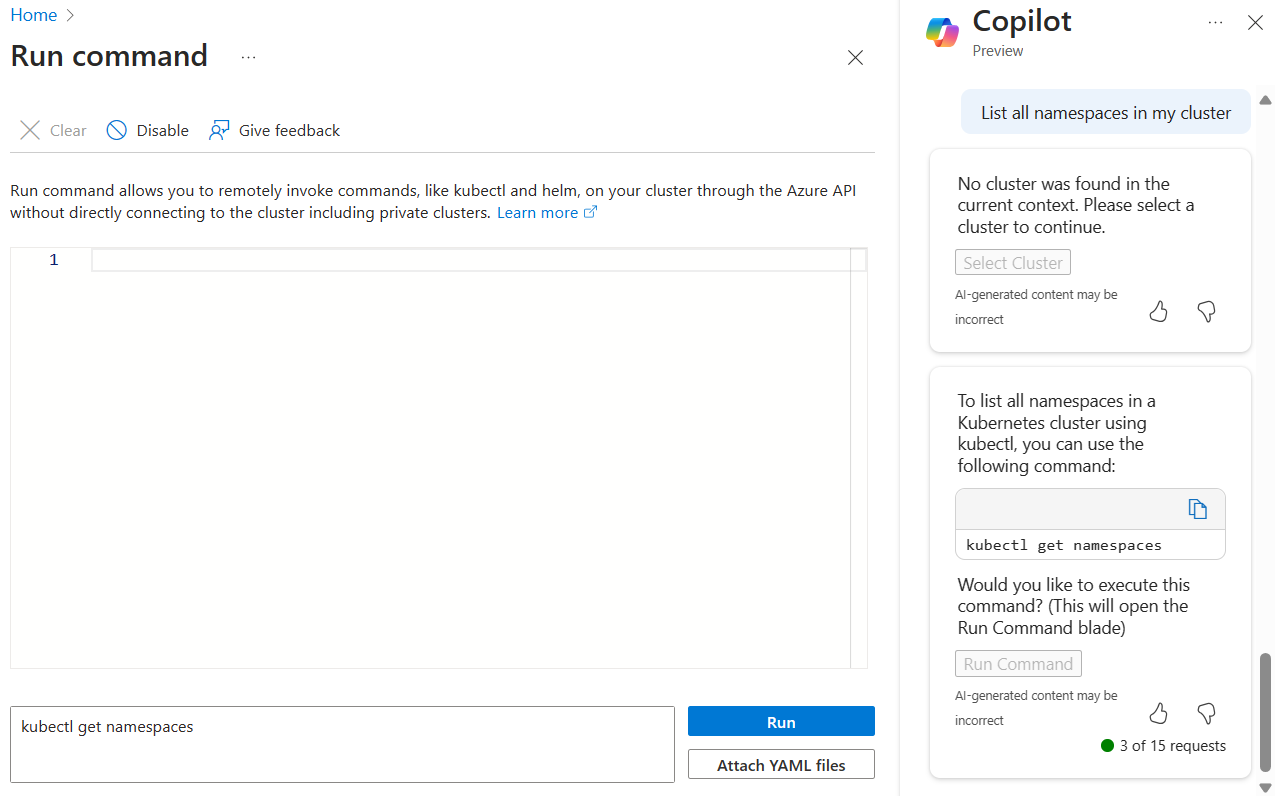Click the Clear toolbar button
The width and height of the screenshot is (1281, 796).
click(x=54, y=130)
